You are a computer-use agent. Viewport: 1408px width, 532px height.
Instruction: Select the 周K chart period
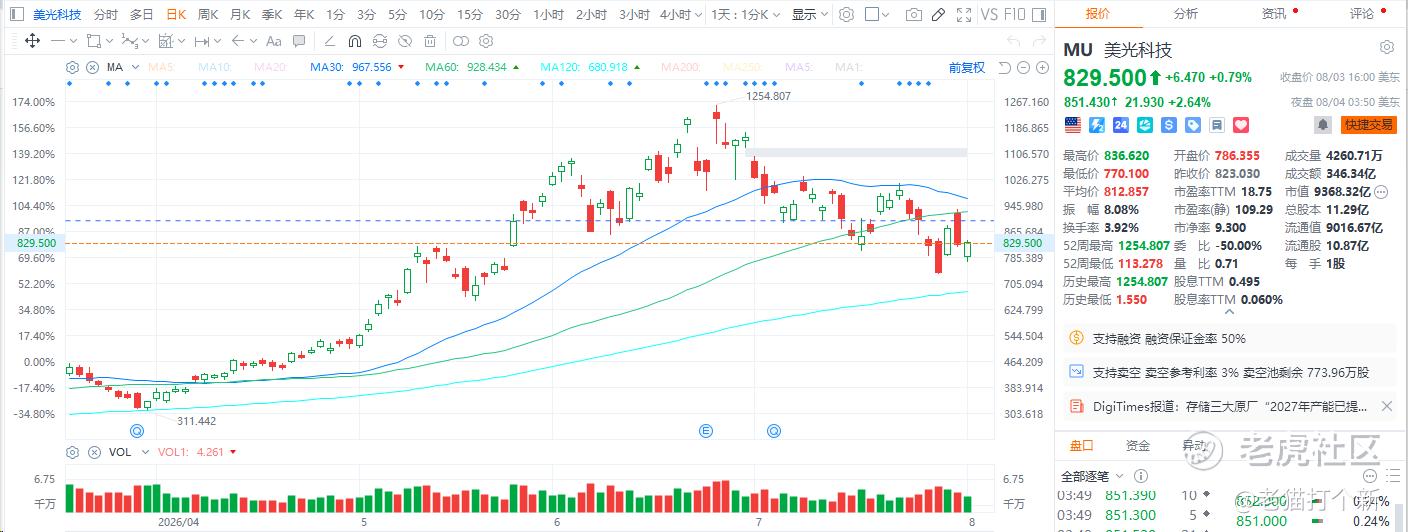click(x=208, y=15)
